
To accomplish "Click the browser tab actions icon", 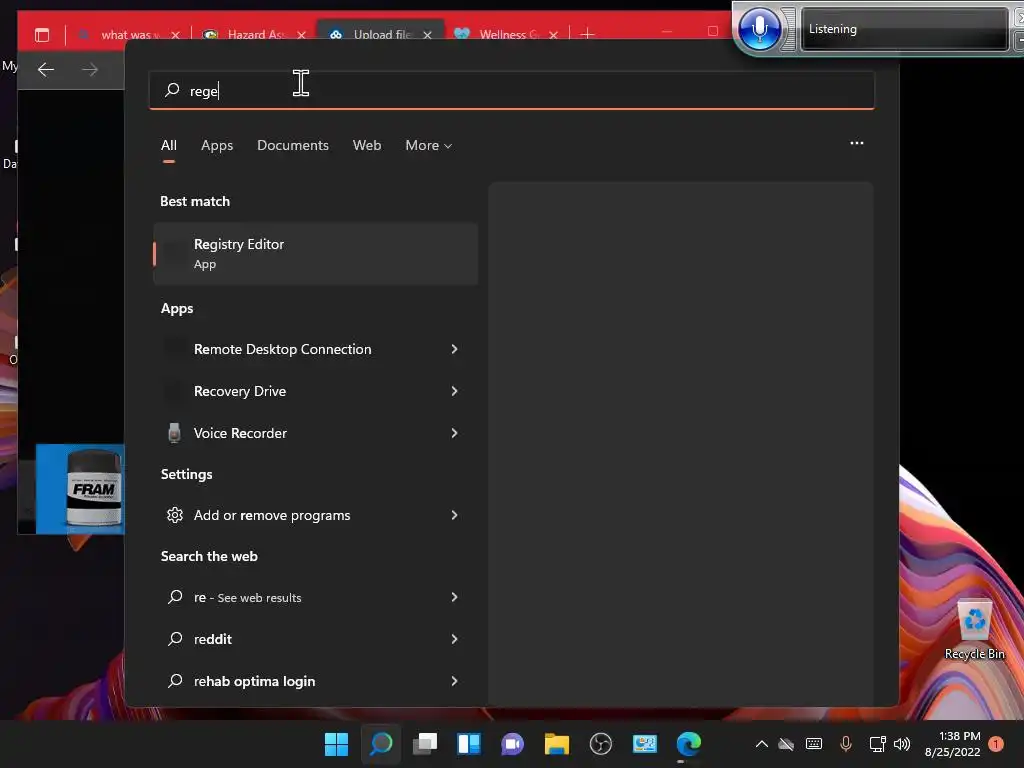I will click(42, 35).
